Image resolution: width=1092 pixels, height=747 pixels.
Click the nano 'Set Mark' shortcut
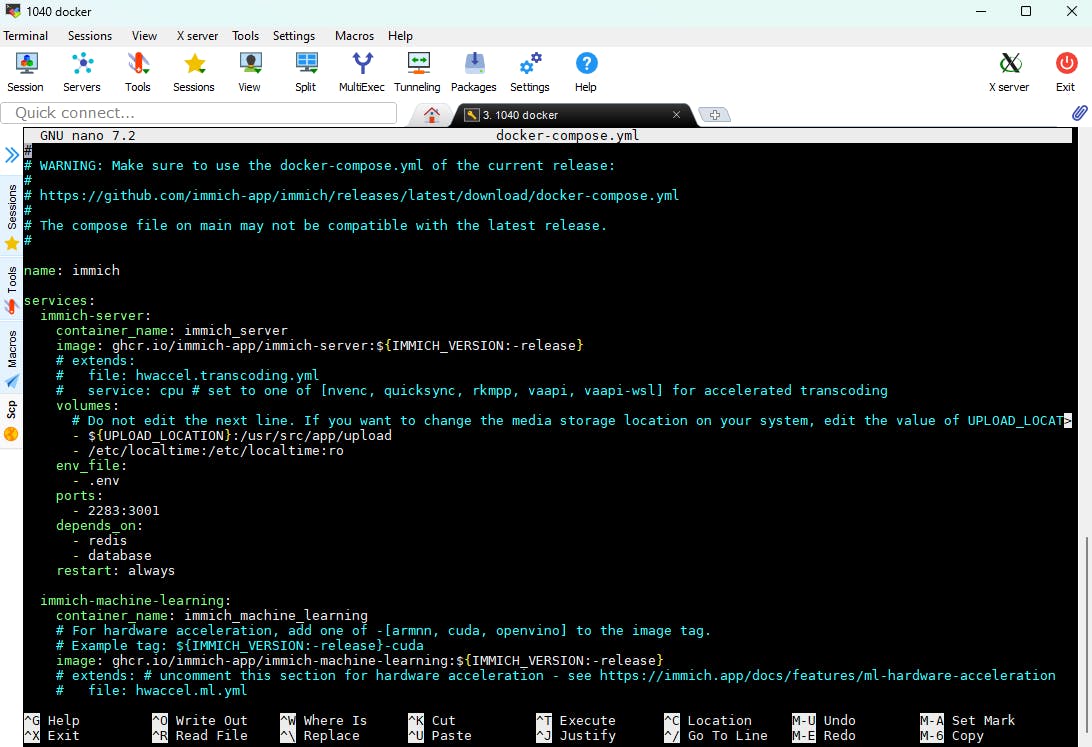pos(968,721)
